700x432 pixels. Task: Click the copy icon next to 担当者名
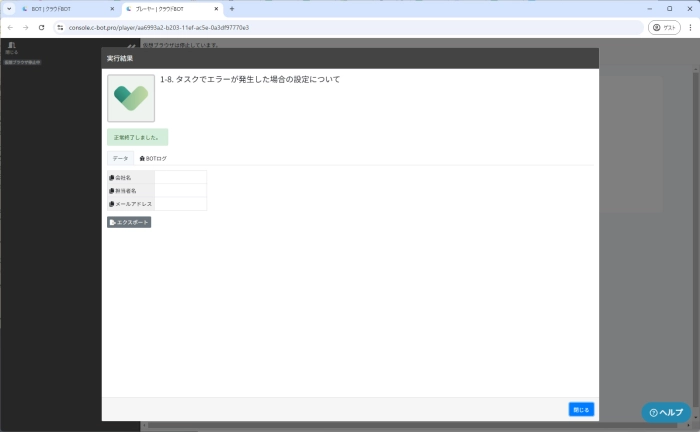coord(112,190)
